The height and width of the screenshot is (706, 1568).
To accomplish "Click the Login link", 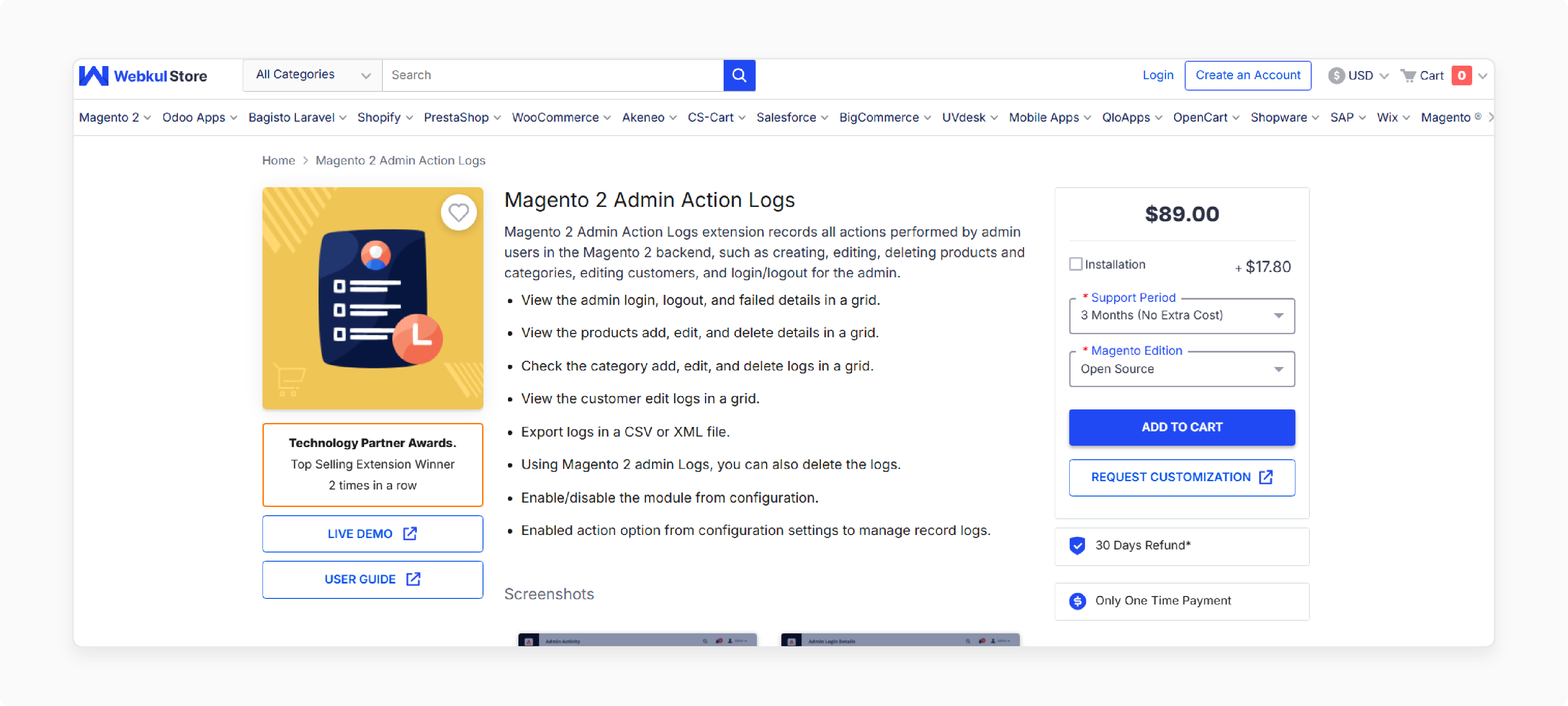I will [x=1158, y=76].
